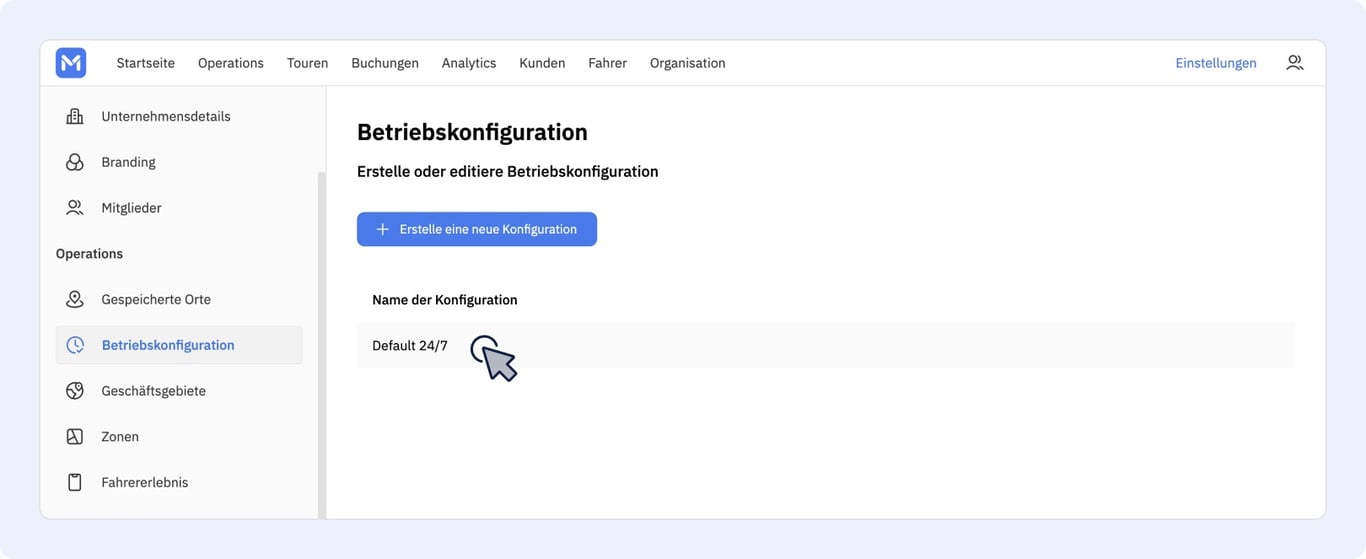Click the blue M app logo
Screen dimensions: 1366x559
pyautogui.click(x=71, y=63)
